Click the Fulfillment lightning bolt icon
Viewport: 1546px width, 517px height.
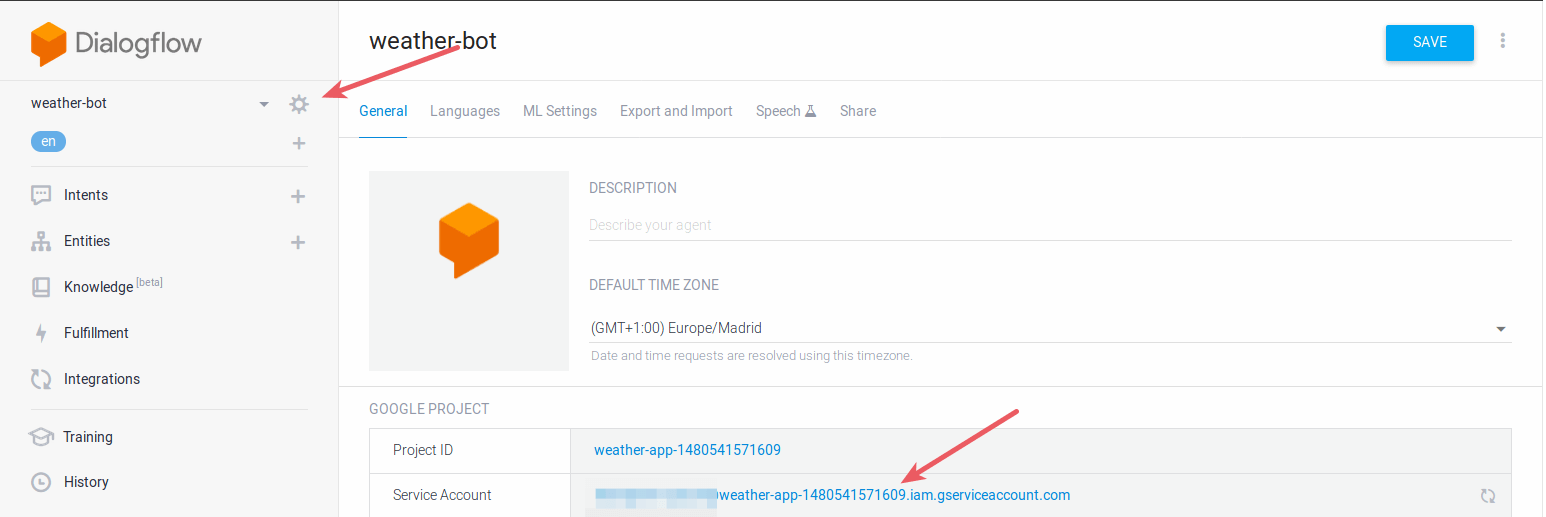click(x=41, y=333)
